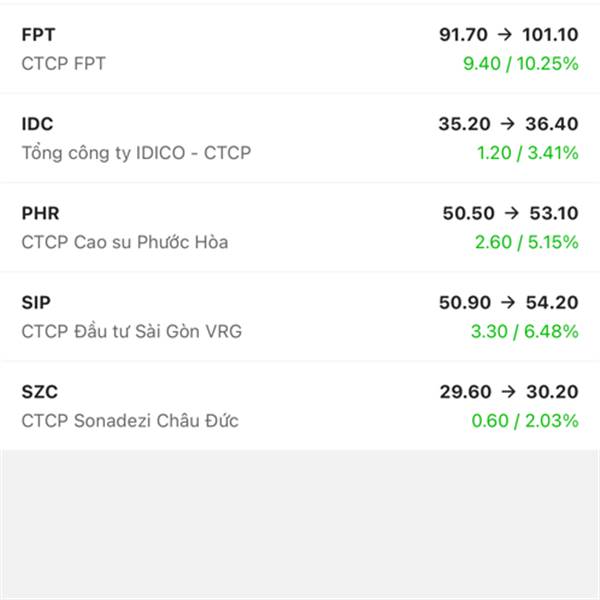The image size is (600, 600).
Task: Tap the SIP ticker symbol
Action: [36, 303]
